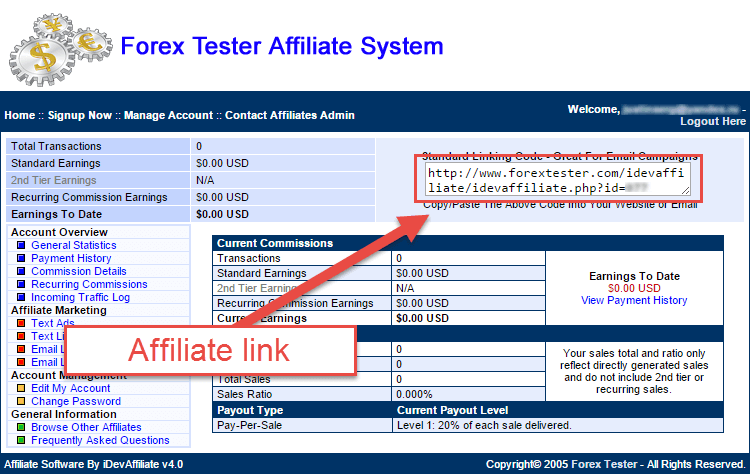The width and height of the screenshot is (750, 475).
Task: Click the blue bullet beside General Statistics
Action: tap(21, 245)
